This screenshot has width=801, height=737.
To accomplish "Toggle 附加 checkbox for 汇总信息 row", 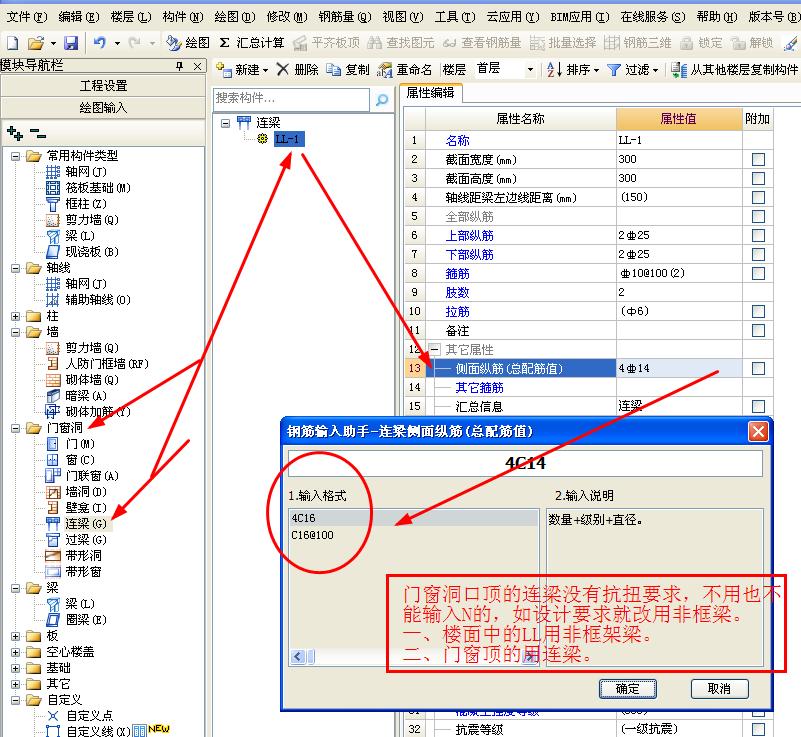I will pos(759,407).
